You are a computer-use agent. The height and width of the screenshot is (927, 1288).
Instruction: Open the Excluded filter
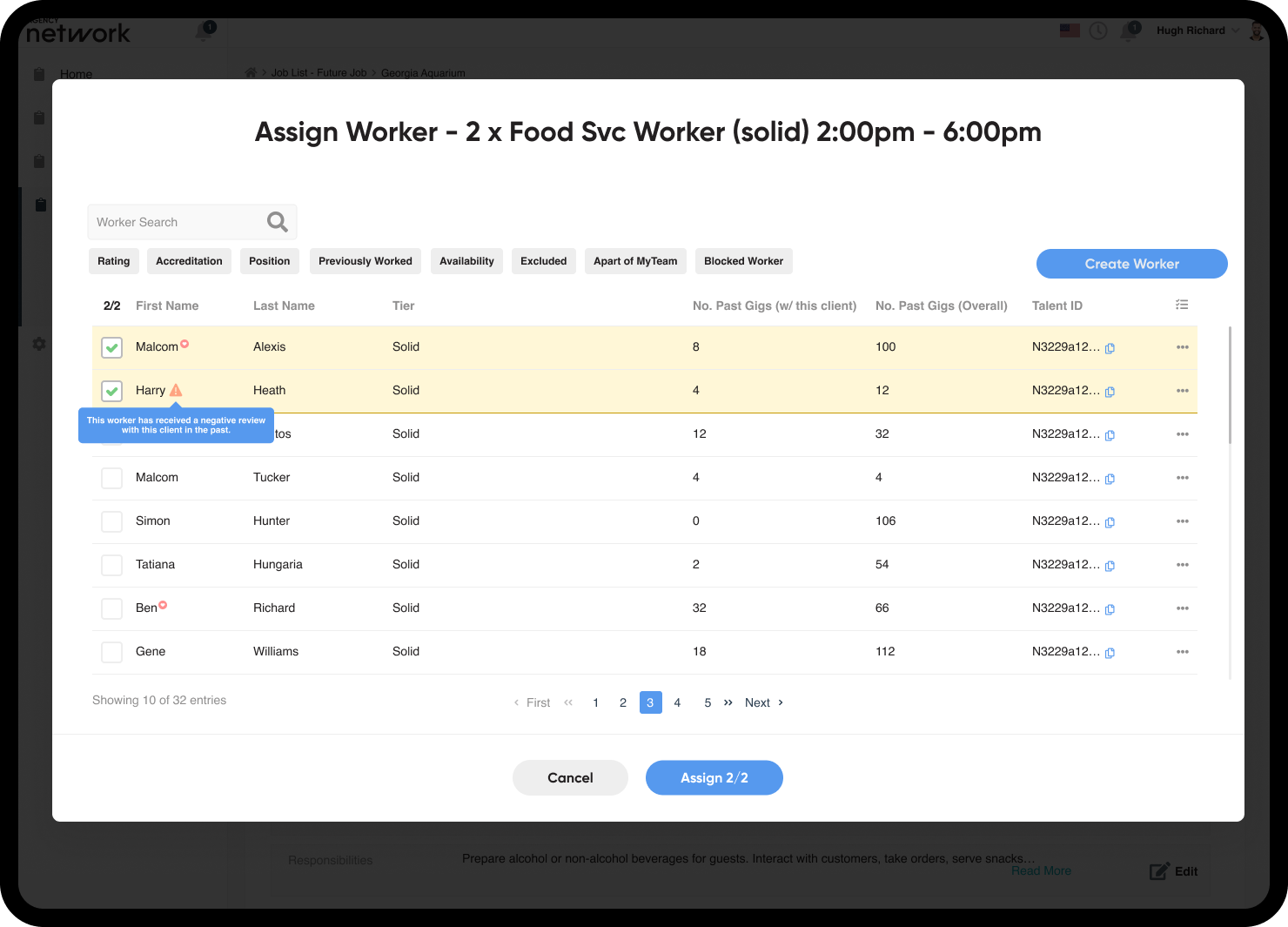[544, 261]
